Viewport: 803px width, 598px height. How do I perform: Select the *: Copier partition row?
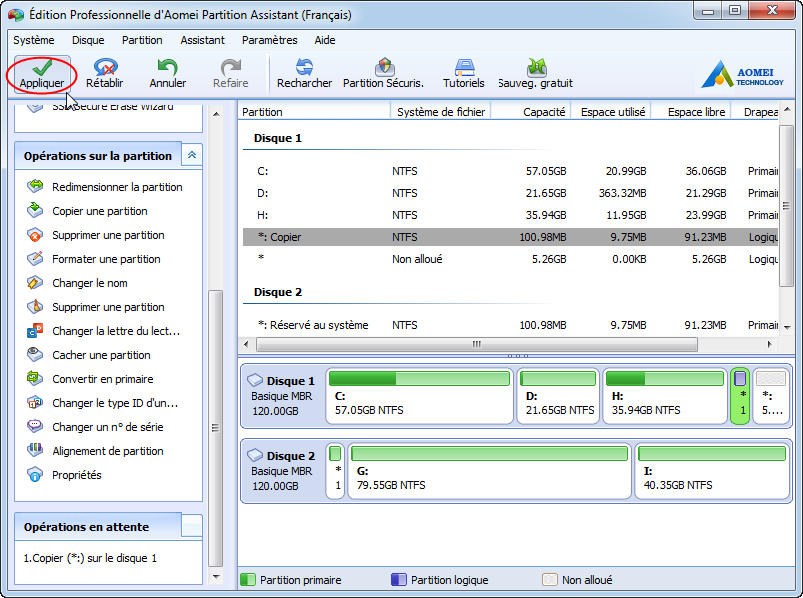(x=511, y=237)
